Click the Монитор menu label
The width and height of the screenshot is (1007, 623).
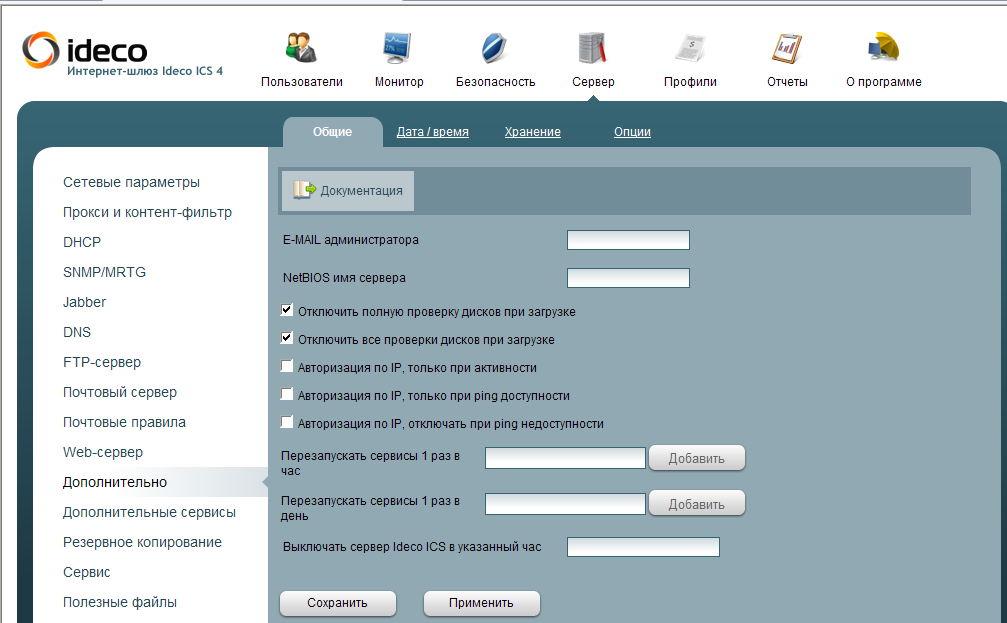coord(399,82)
